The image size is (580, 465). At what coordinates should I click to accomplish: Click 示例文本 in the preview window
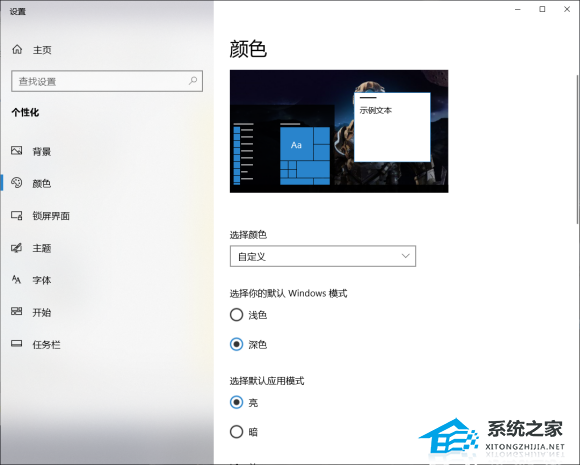click(x=375, y=110)
